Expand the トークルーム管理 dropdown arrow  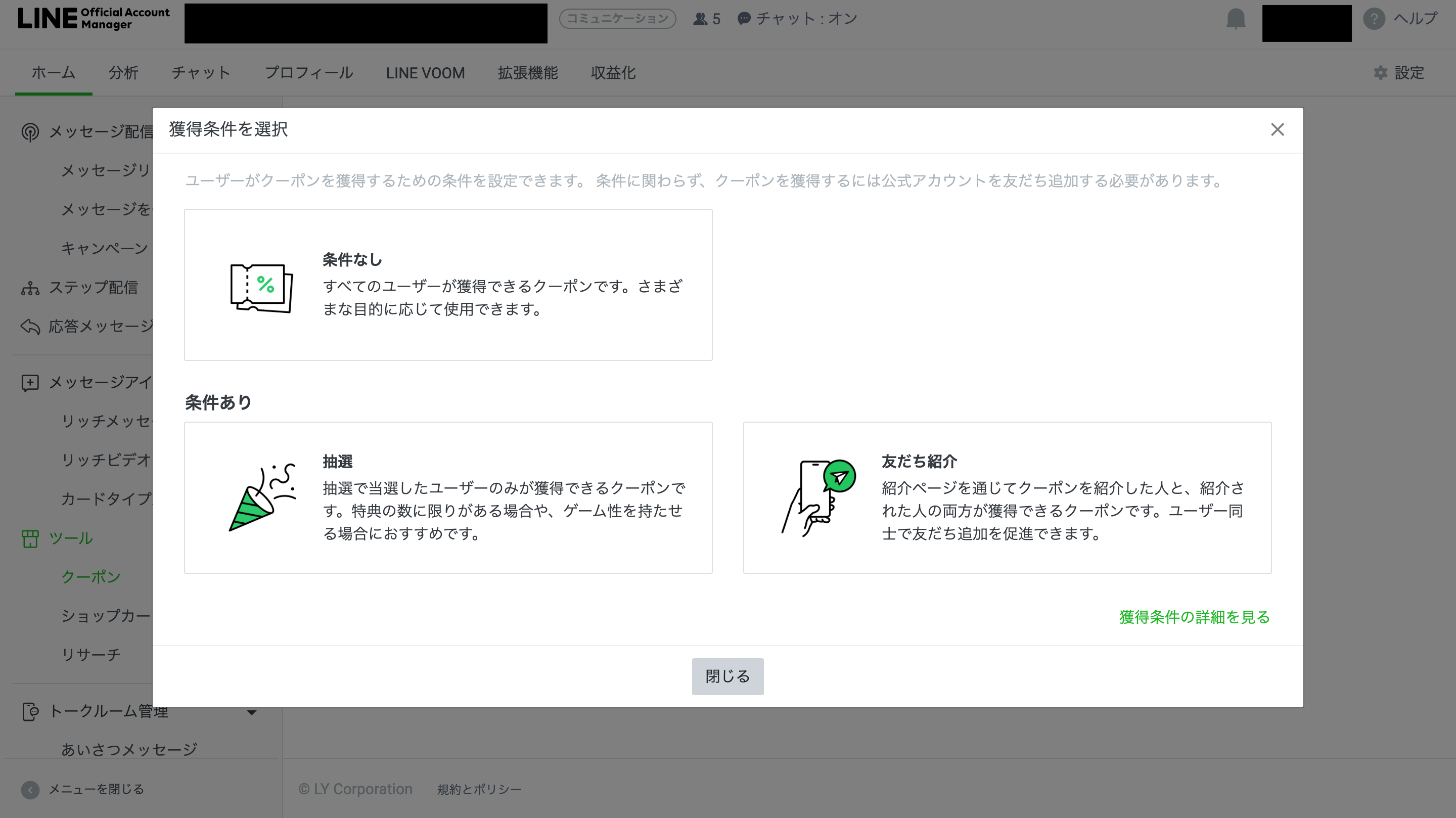click(x=252, y=712)
